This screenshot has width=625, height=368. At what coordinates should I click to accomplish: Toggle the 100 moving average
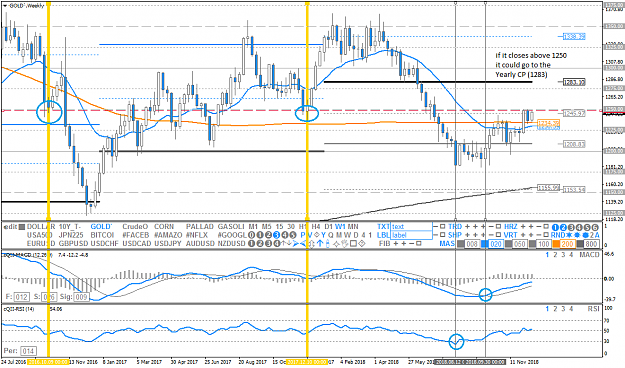pos(544,244)
